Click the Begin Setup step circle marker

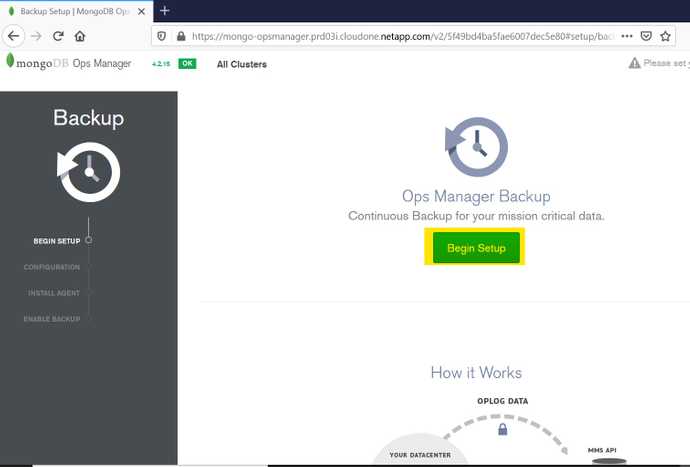coord(88,240)
